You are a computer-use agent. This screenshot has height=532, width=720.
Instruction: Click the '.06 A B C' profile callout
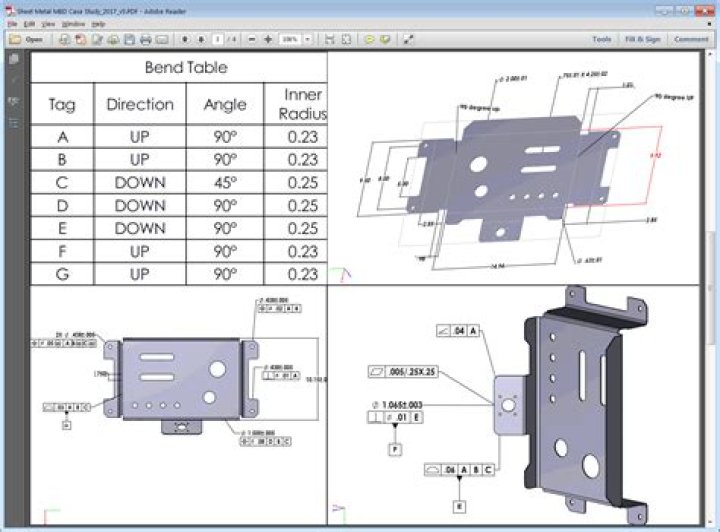[459, 470]
